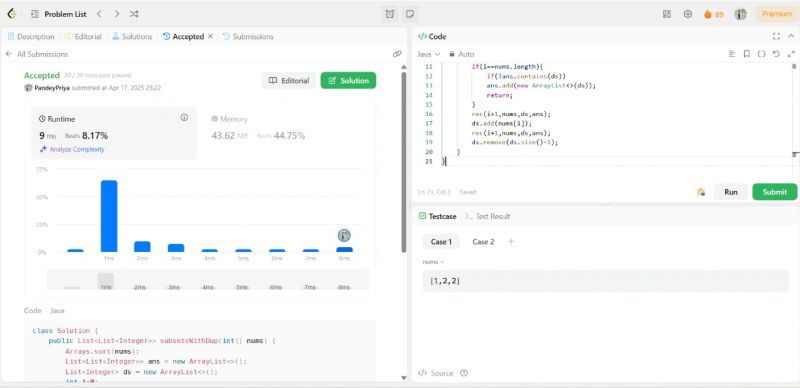Open the timer alarm clock icon
Image resolution: width=800 pixels, height=388 pixels.
coord(390,14)
